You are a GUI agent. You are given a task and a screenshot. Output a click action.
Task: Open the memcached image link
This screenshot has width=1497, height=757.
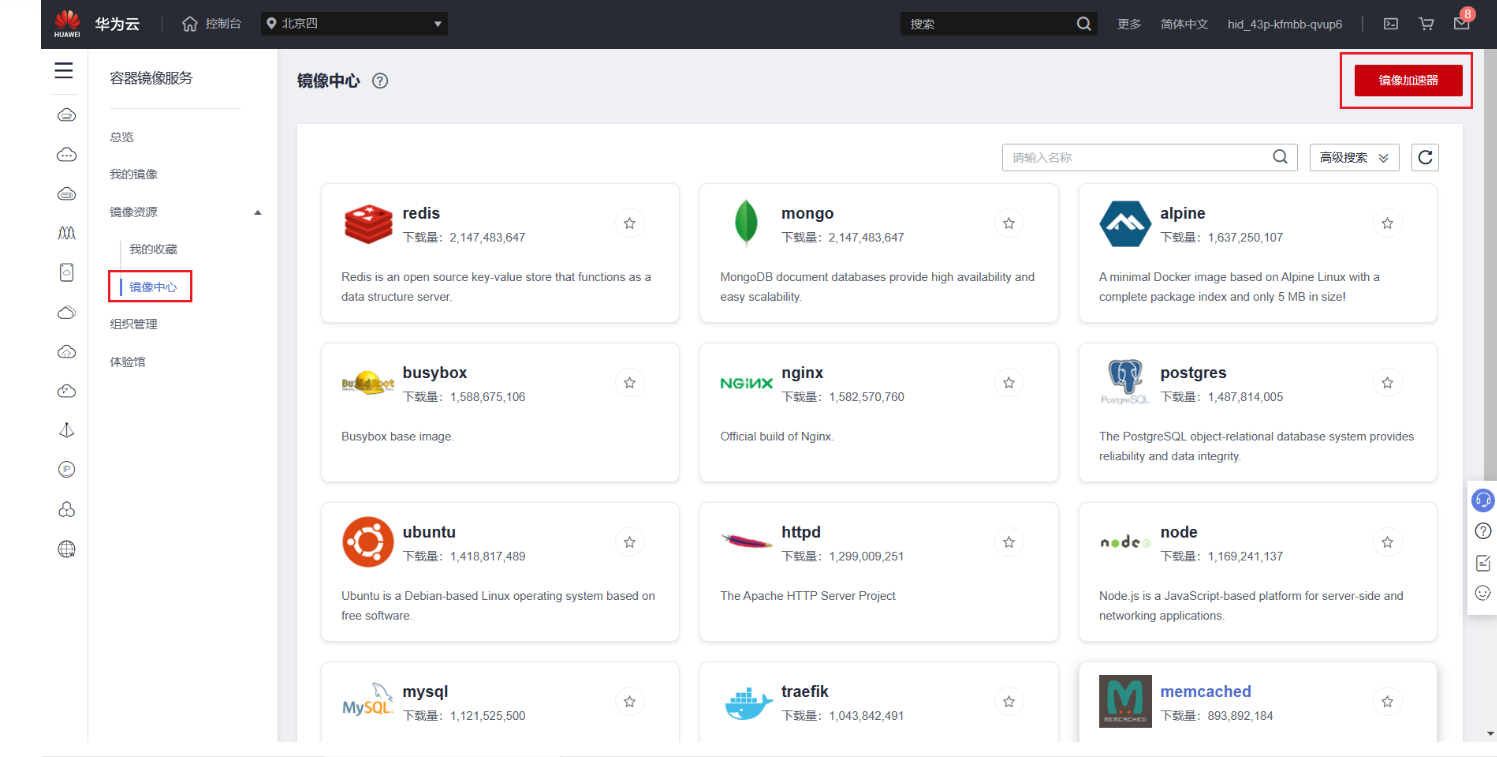coord(1205,691)
